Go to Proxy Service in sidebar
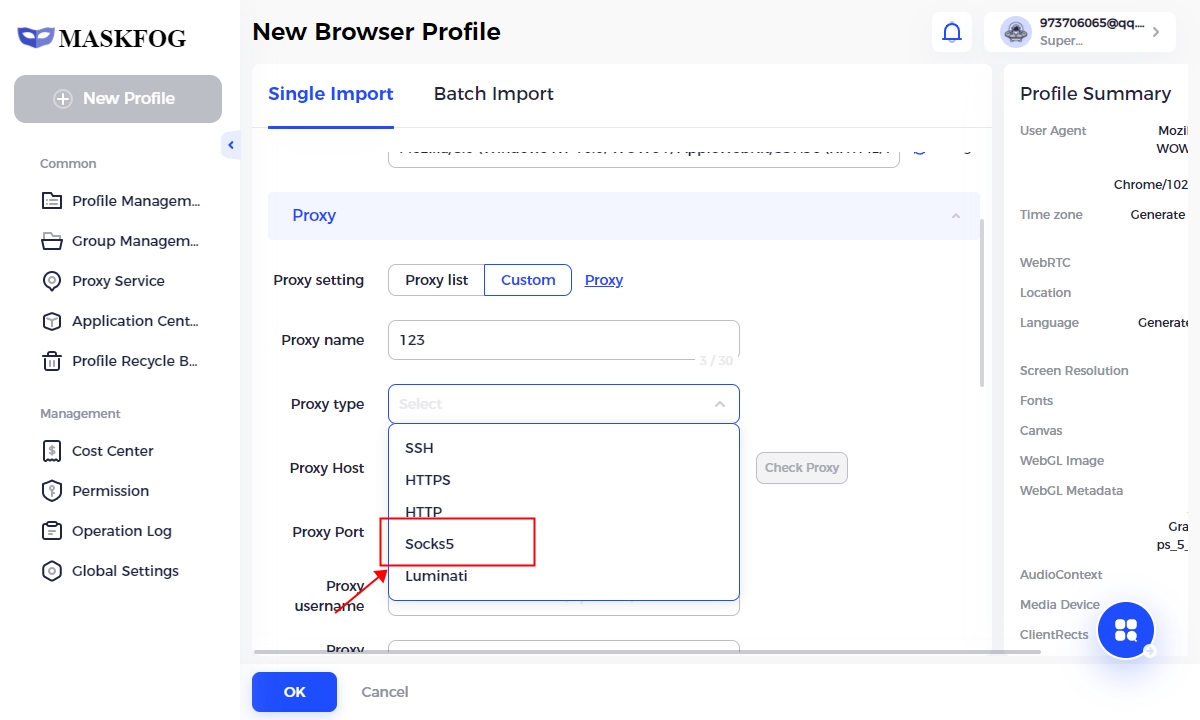Viewport: 1200px width, 720px height. 118,281
